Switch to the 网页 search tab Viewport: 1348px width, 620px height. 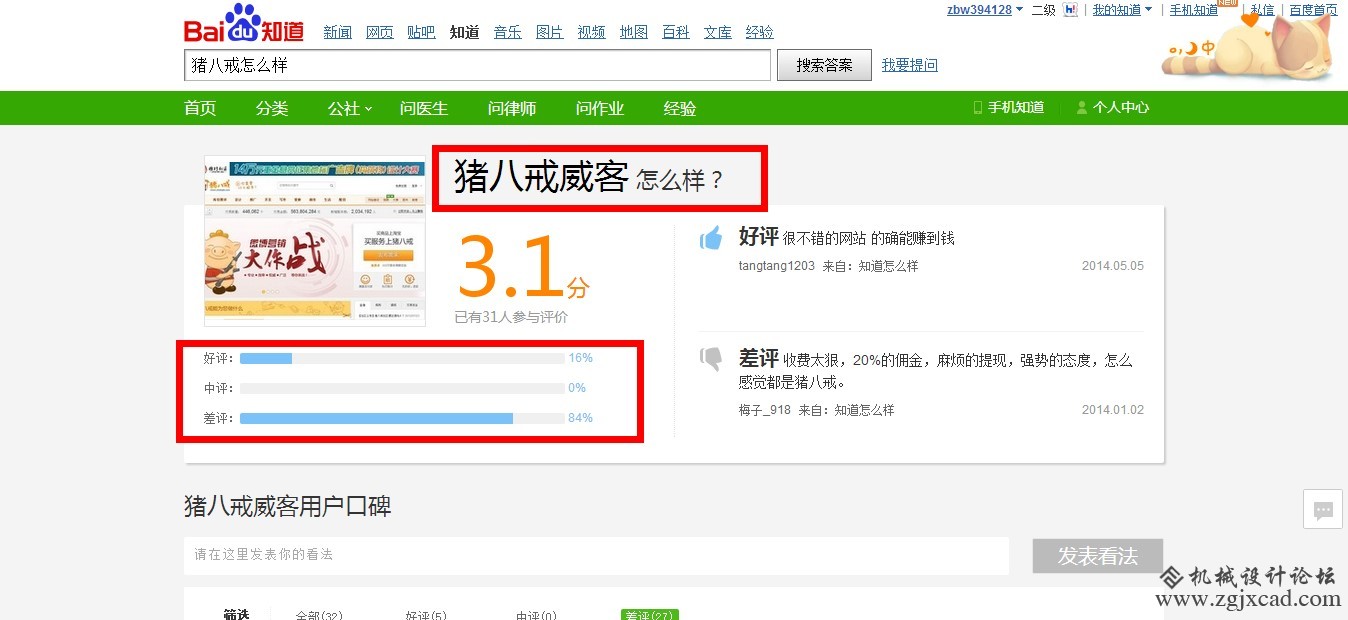(x=380, y=32)
